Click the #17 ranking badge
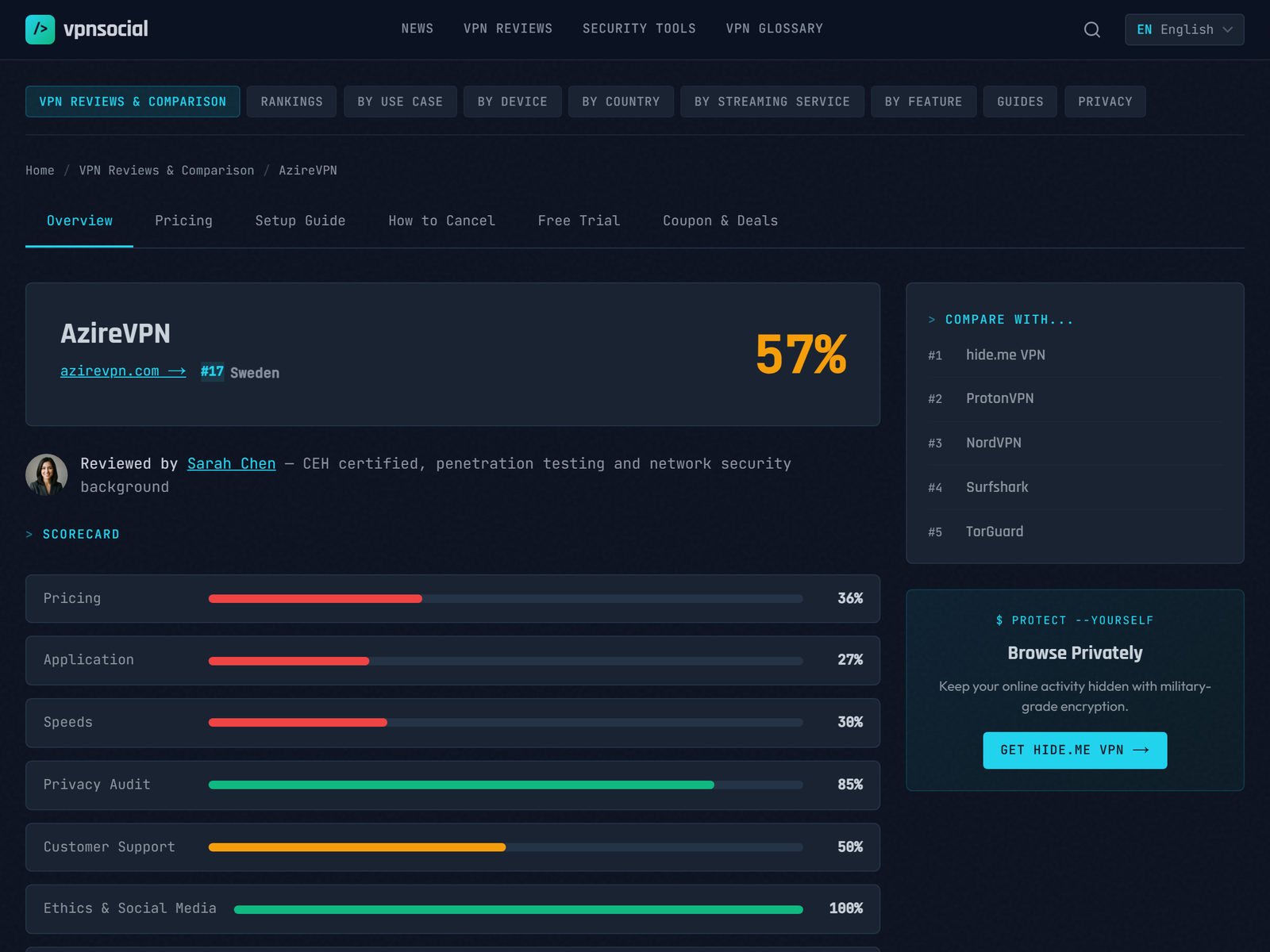This screenshot has height=952, width=1270. [212, 371]
